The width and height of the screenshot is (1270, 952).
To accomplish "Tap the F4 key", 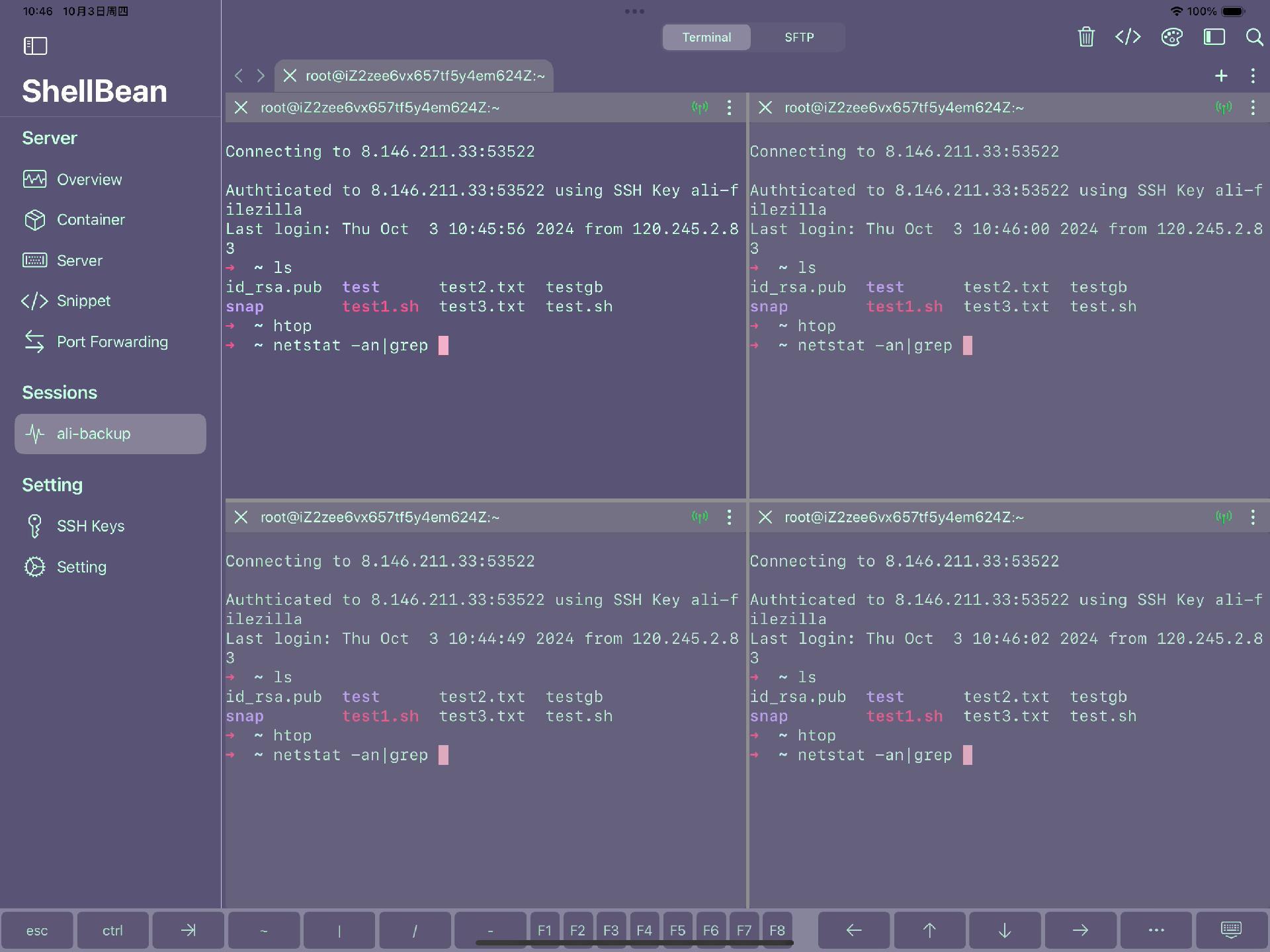I will click(x=644, y=930).
